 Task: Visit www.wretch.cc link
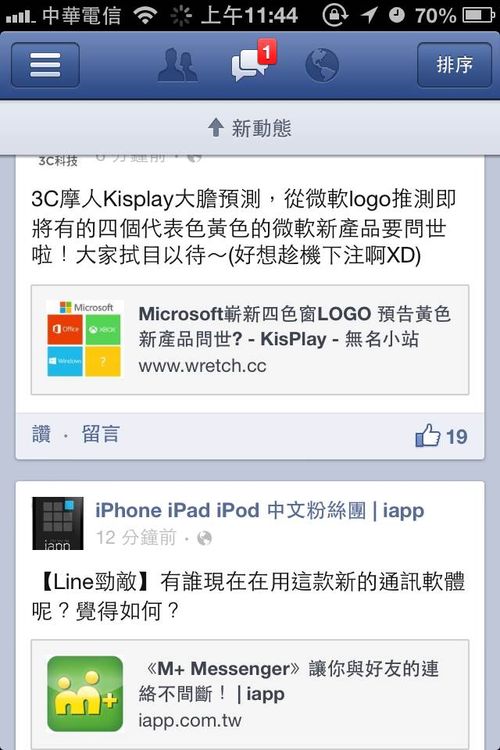202,366
